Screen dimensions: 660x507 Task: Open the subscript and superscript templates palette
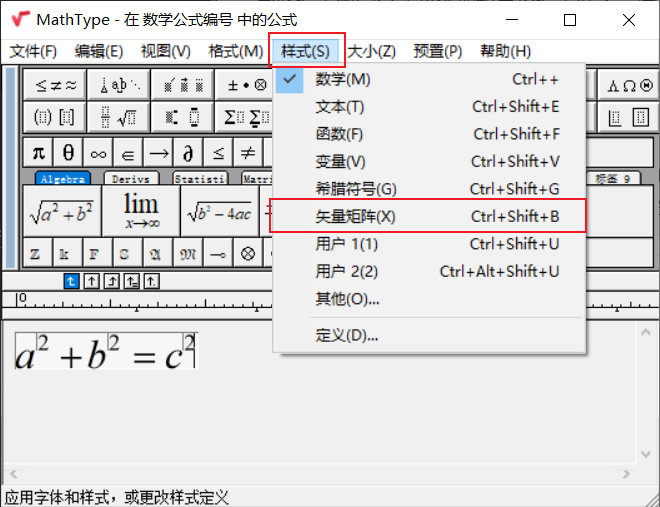(x=183, y=117)
